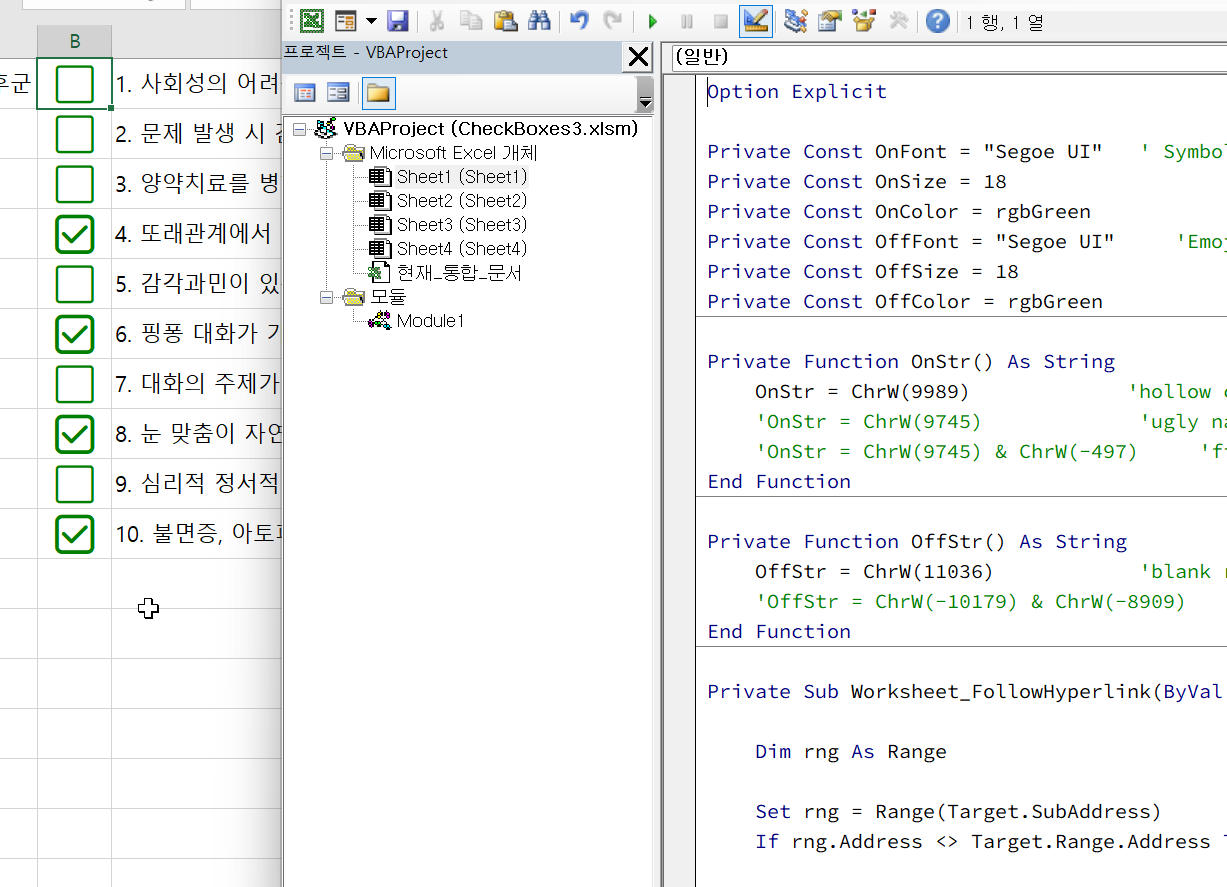Select VBAProject (CheckBoxes3.xlsm) in tree
Viewport: 1227px width, 887px height.
(x=490, y=128)
